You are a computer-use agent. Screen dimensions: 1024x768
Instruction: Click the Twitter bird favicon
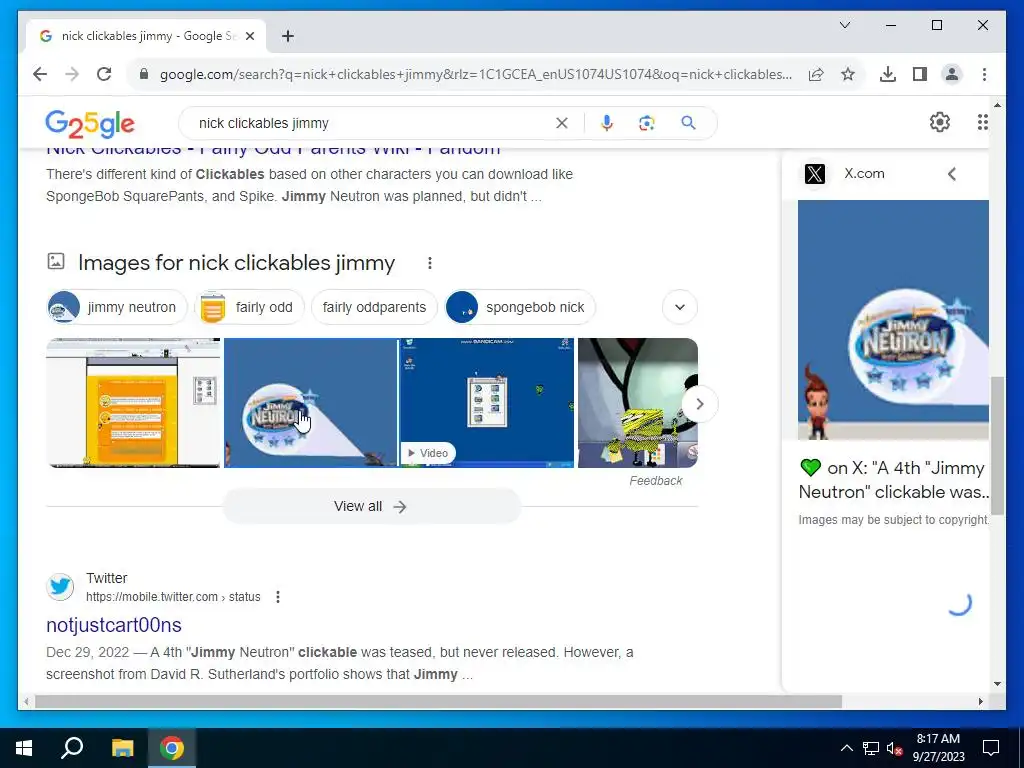point(60,586)
